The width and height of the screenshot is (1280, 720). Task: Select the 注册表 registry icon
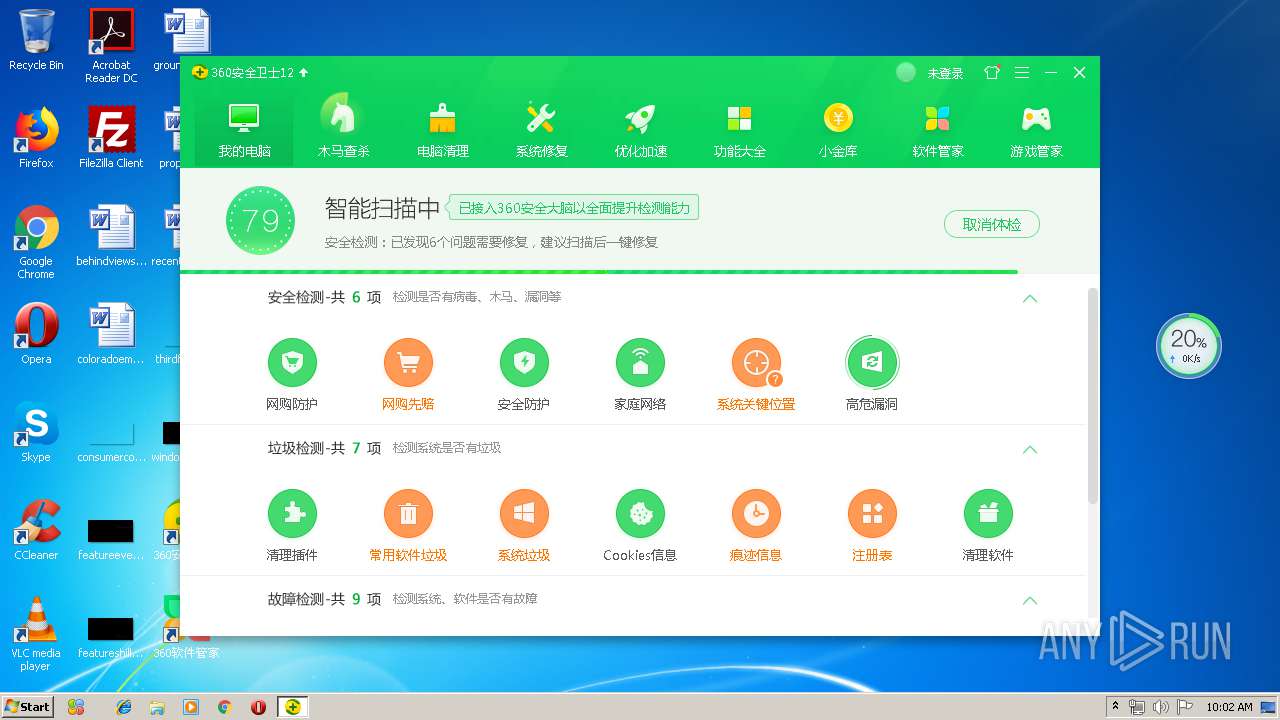(872, 513)
